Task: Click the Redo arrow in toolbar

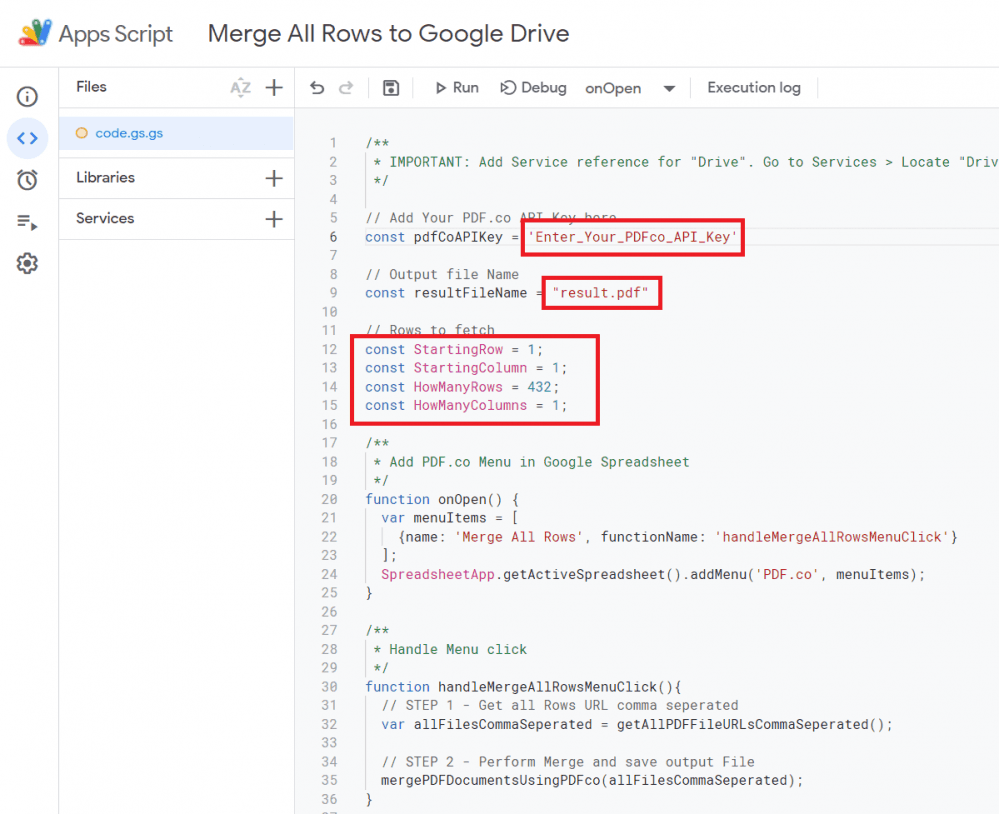Action: [x=346, y=88]
